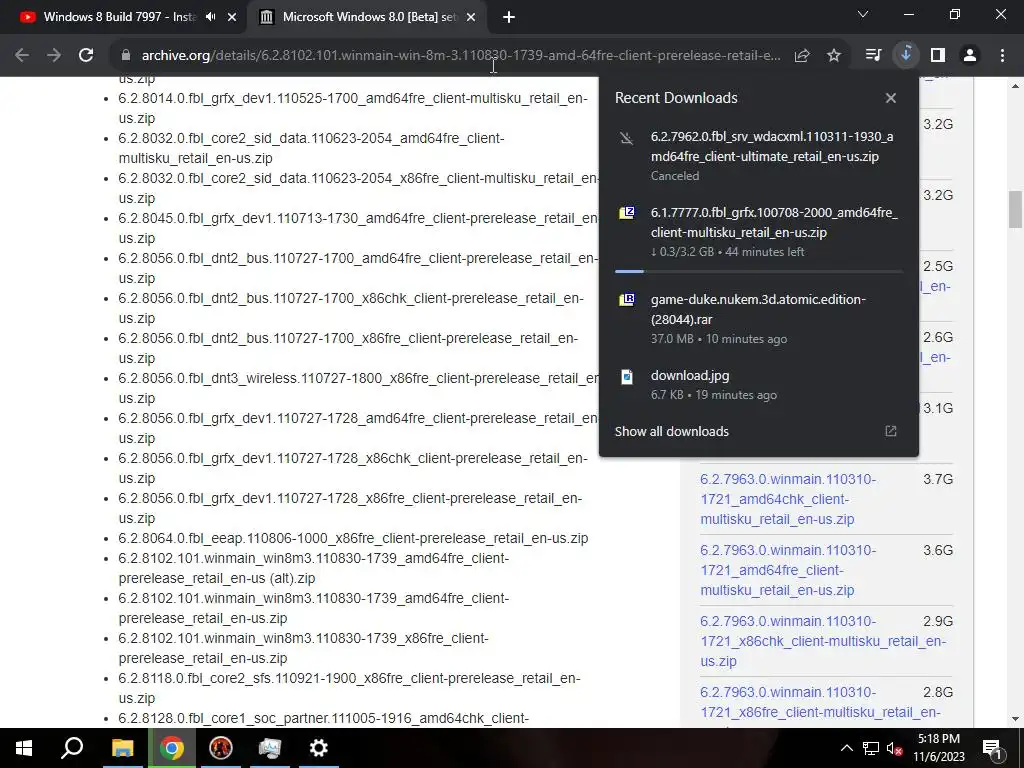
Task: Click the page vertical scrollbar thumb
Action: 1015,209
